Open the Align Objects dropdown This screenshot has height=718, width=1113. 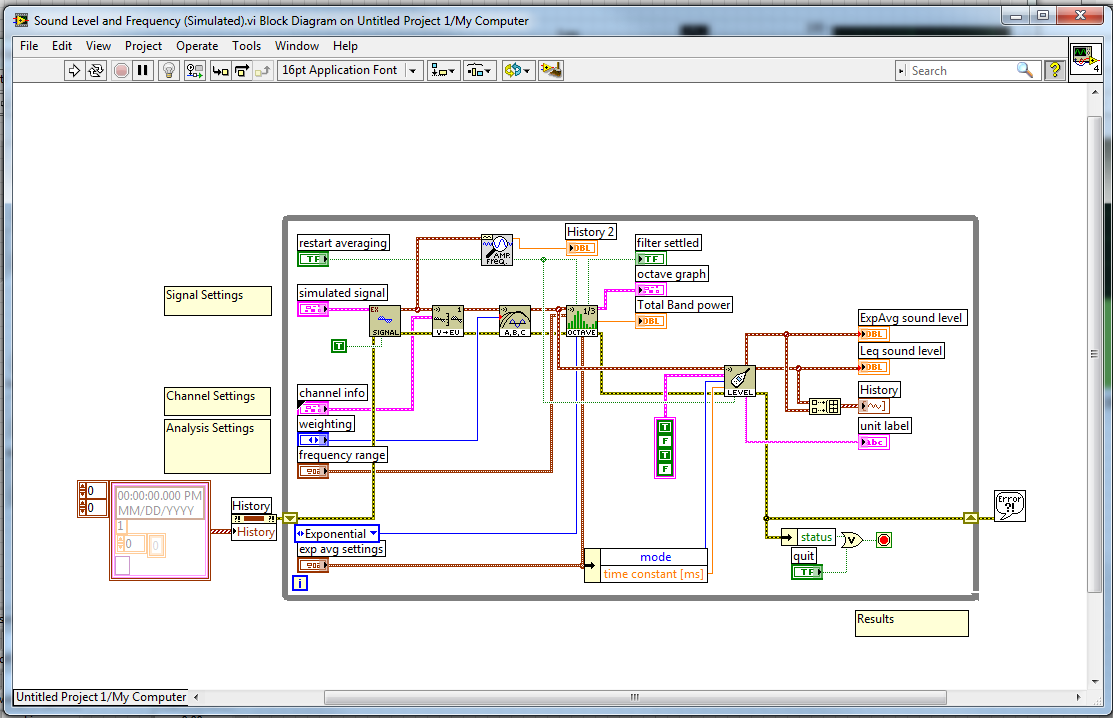tap(443, 70)
